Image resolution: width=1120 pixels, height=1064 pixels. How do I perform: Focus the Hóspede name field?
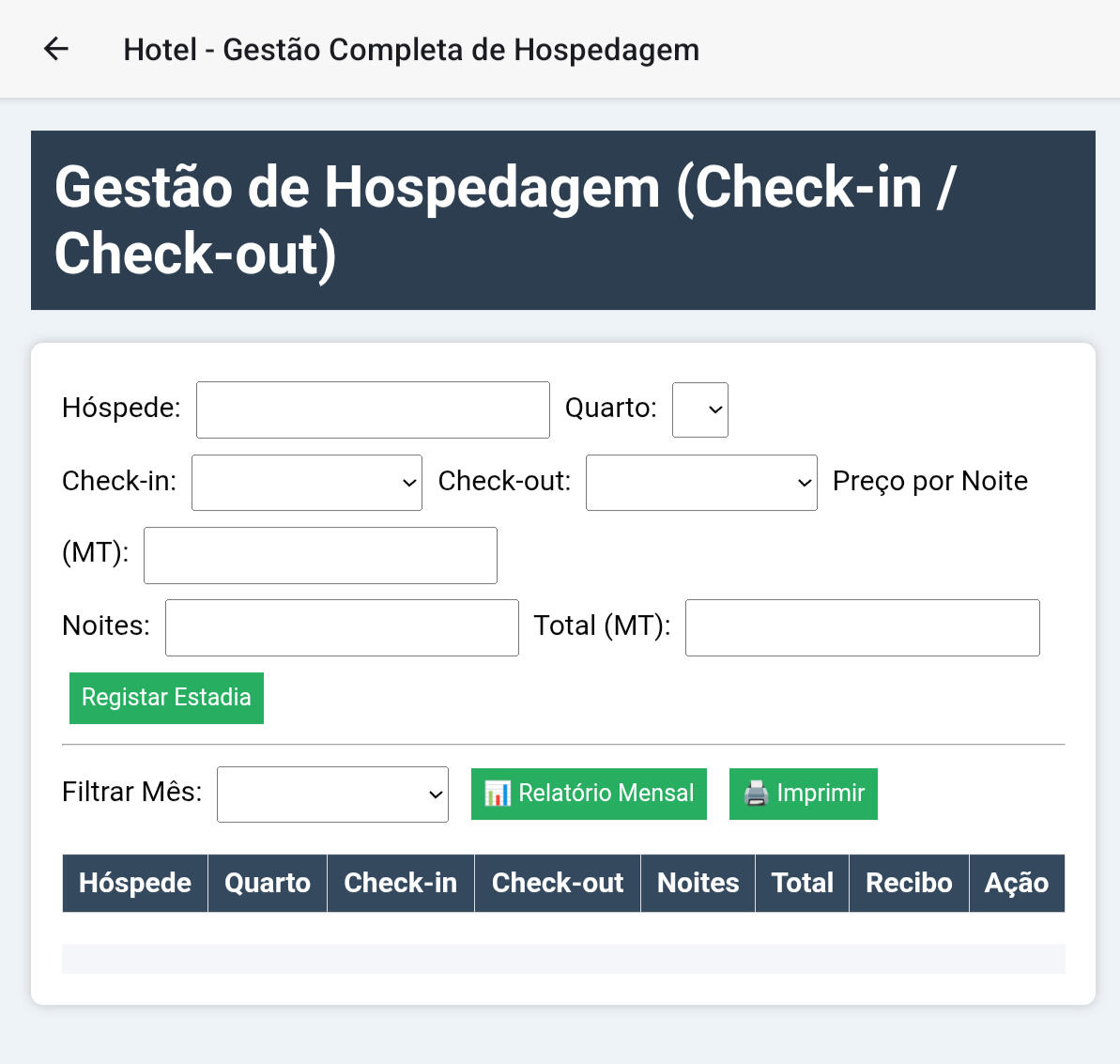click(x=373, y=409)
